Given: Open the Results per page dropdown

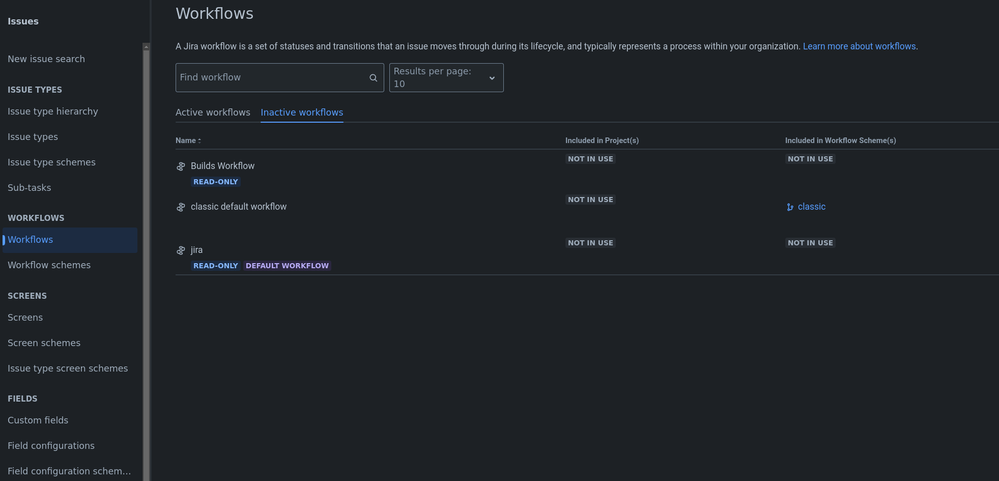Looking at the screenshot, I should [x=446, y=78].
